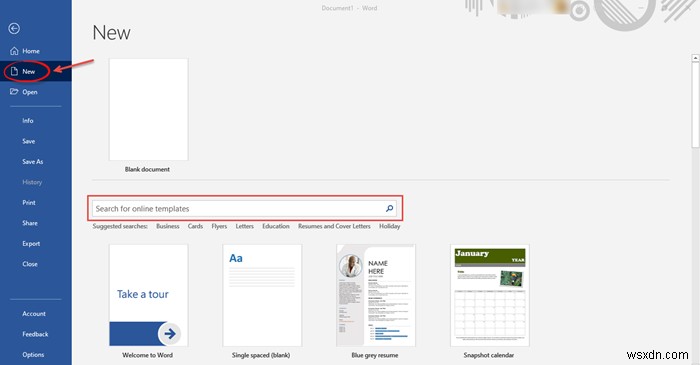The width and height of the screenshot is (700, 365).
Task: Click the vertical scrollbar thumb
Action: (x=696, y=104)
